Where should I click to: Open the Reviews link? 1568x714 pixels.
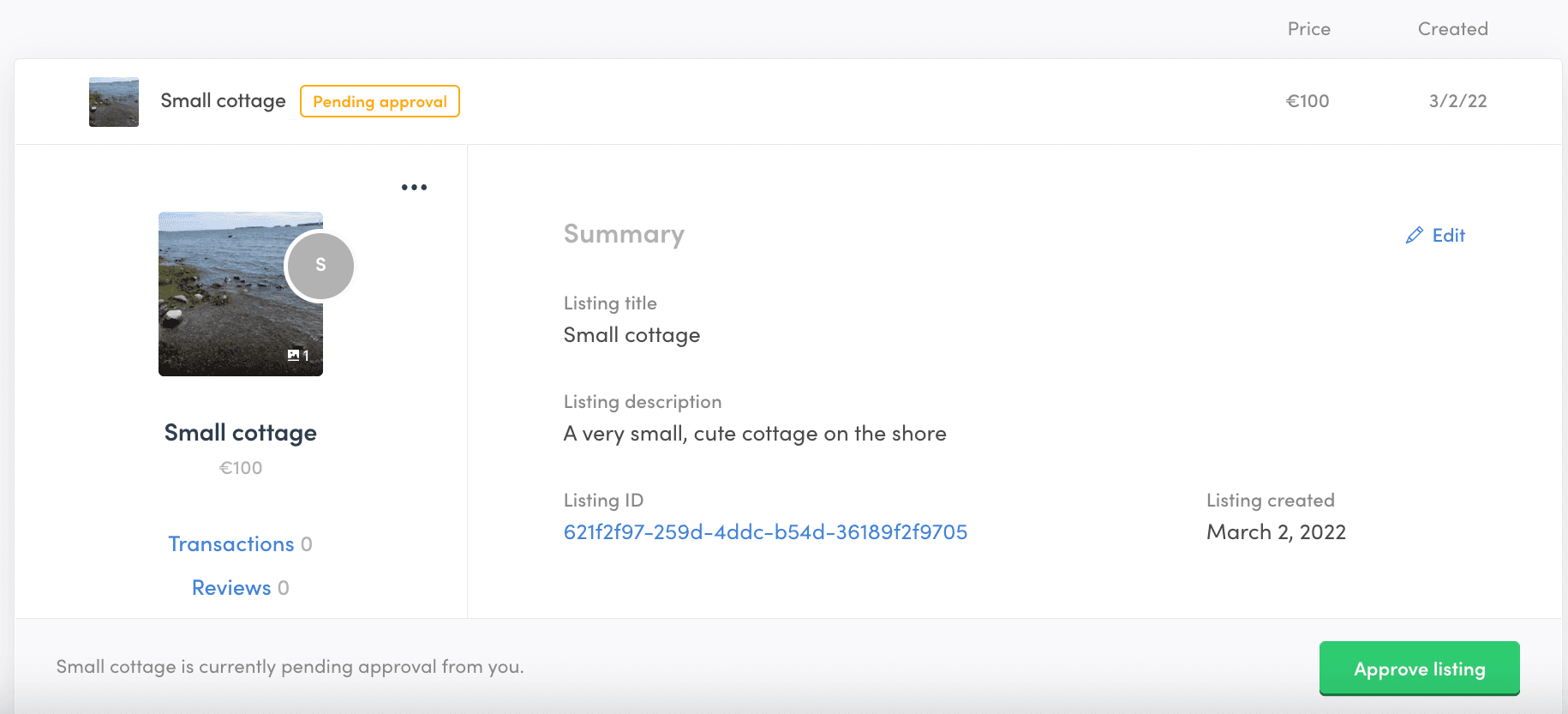coord(231,588)
